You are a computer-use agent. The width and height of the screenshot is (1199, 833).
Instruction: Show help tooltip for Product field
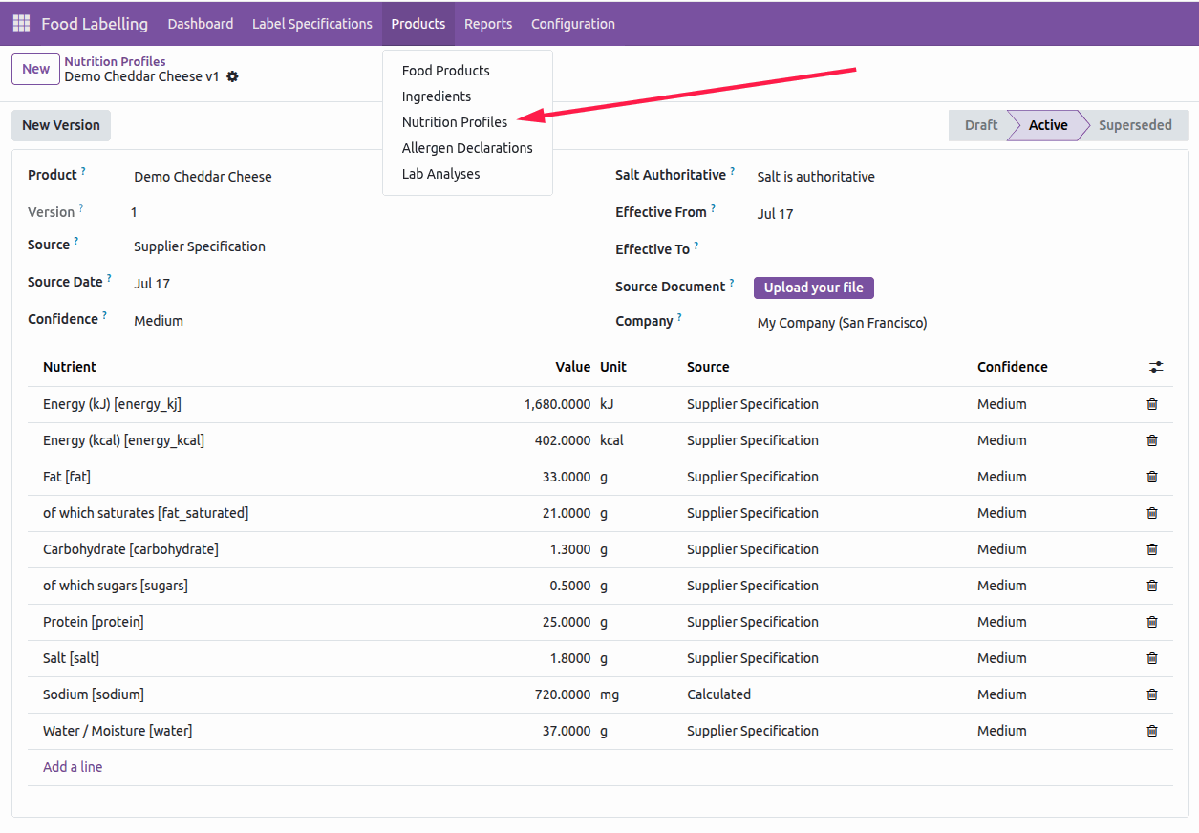[83, 171]
